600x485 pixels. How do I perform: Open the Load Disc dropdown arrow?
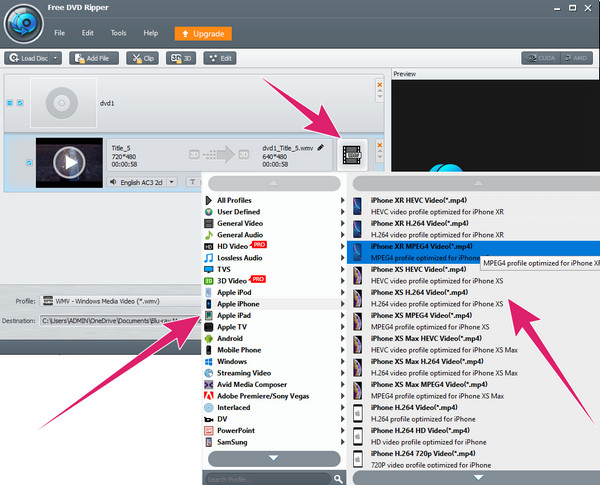pos(55,58)
